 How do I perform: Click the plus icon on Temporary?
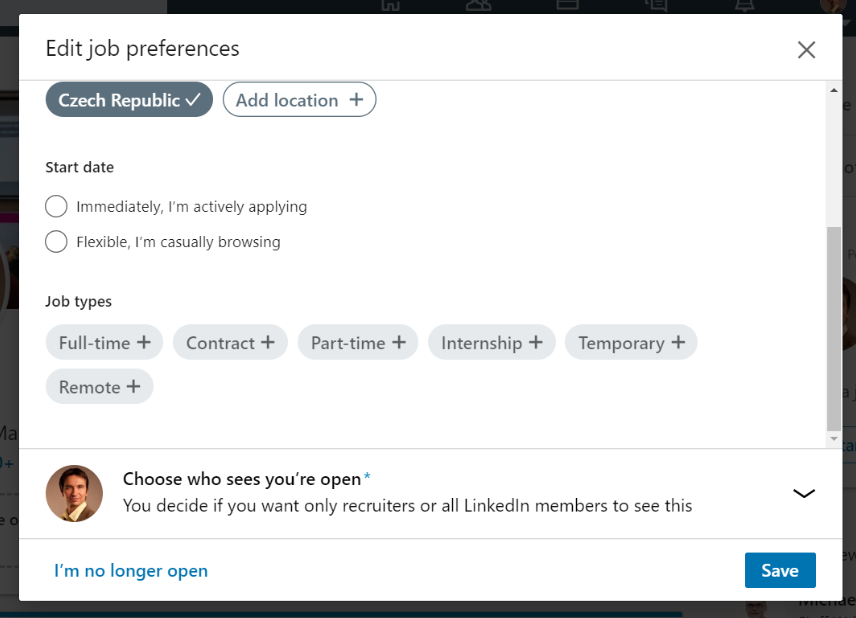678,342
